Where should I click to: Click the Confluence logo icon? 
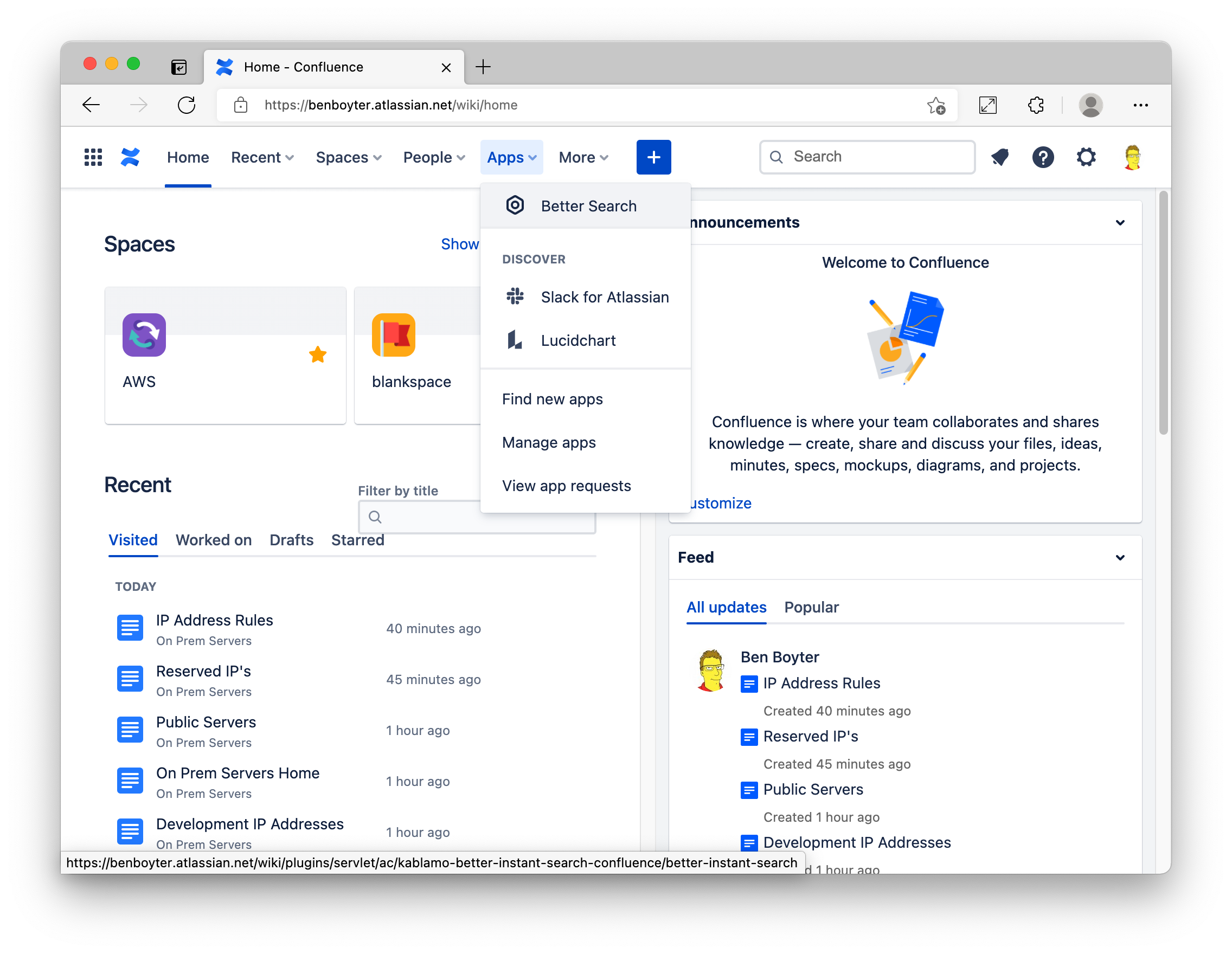click(130, 157)
